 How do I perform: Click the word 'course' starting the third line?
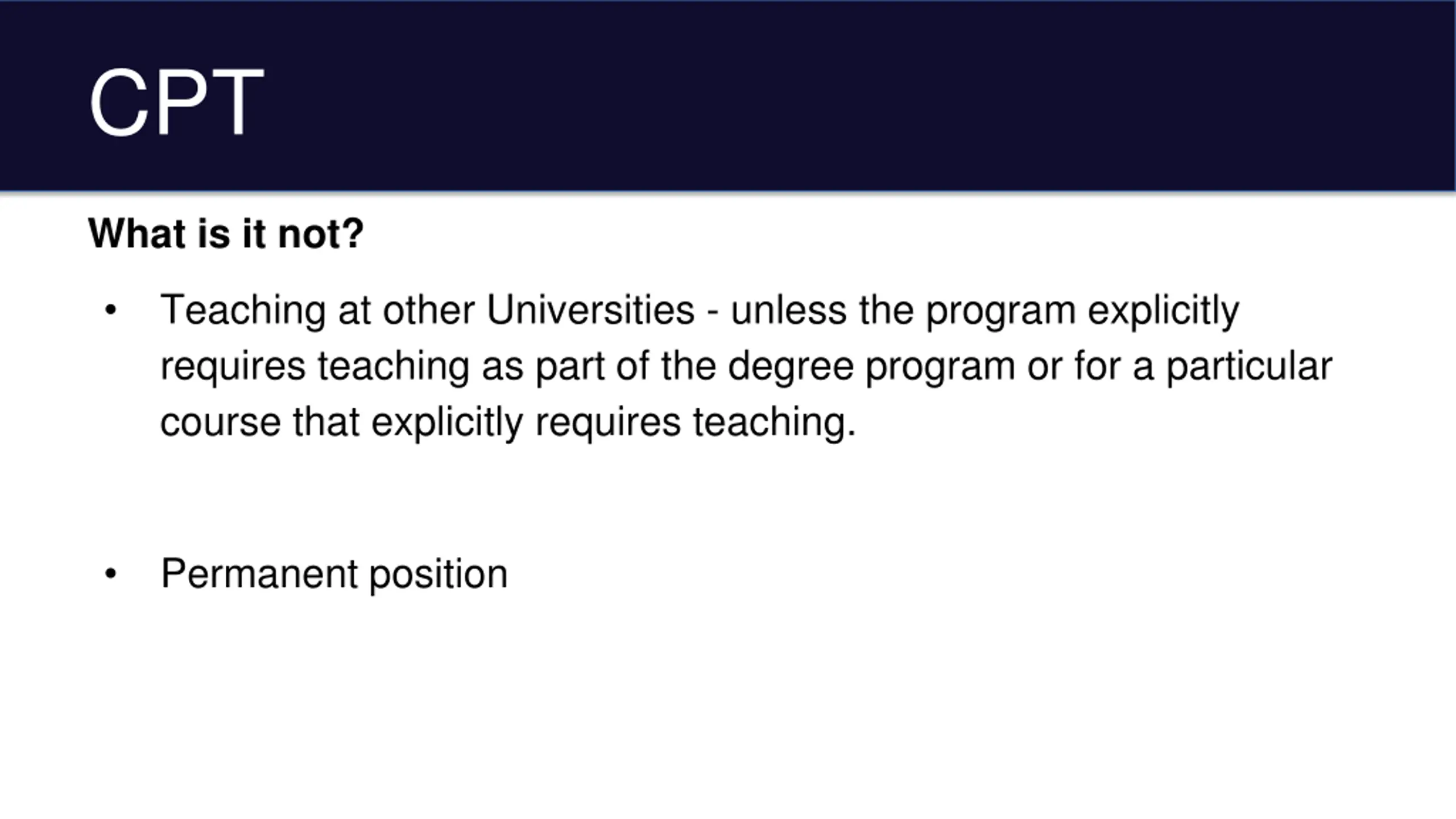tap(220, 422)
